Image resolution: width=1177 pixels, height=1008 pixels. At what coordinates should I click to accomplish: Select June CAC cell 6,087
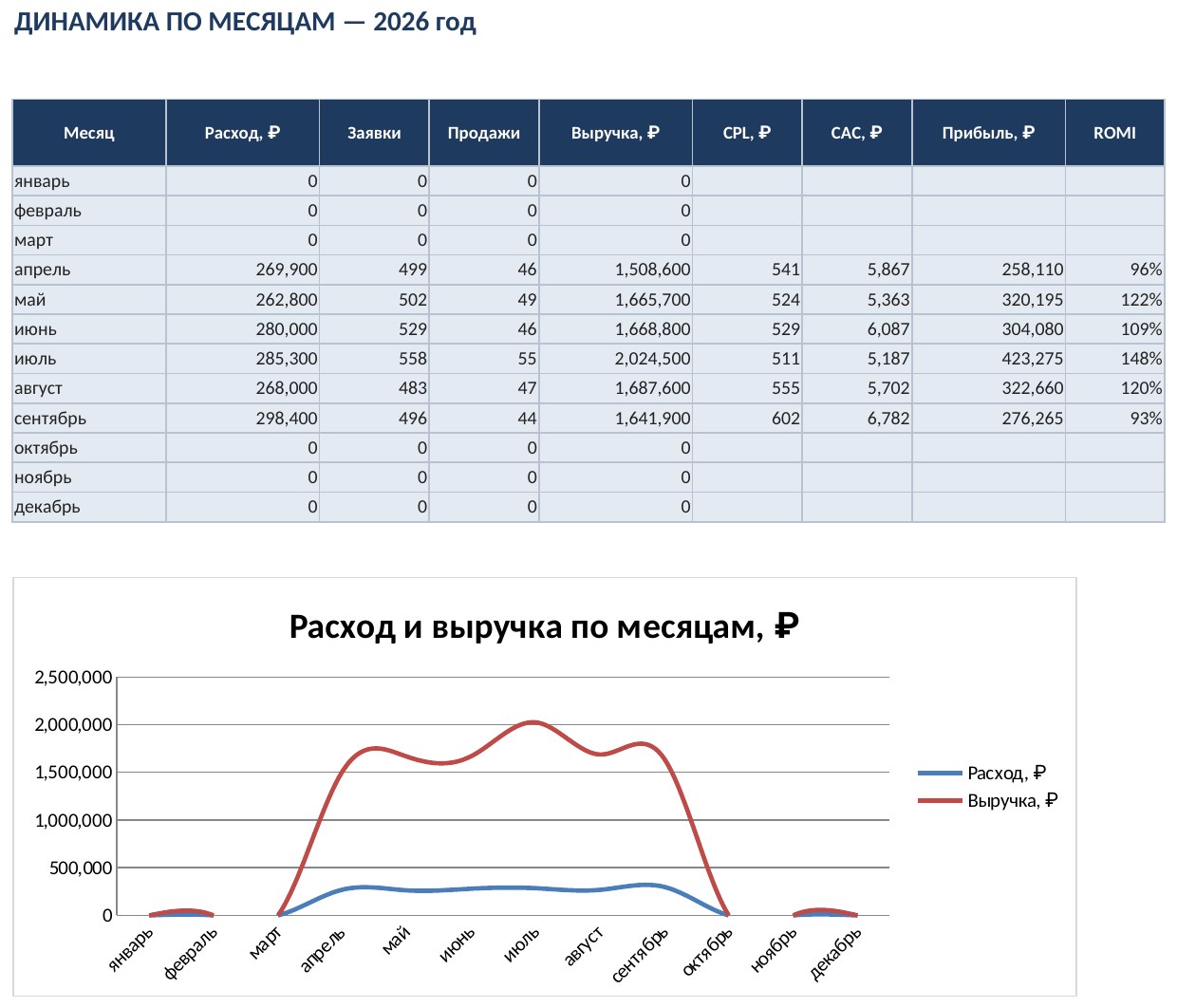coord(857,329)
